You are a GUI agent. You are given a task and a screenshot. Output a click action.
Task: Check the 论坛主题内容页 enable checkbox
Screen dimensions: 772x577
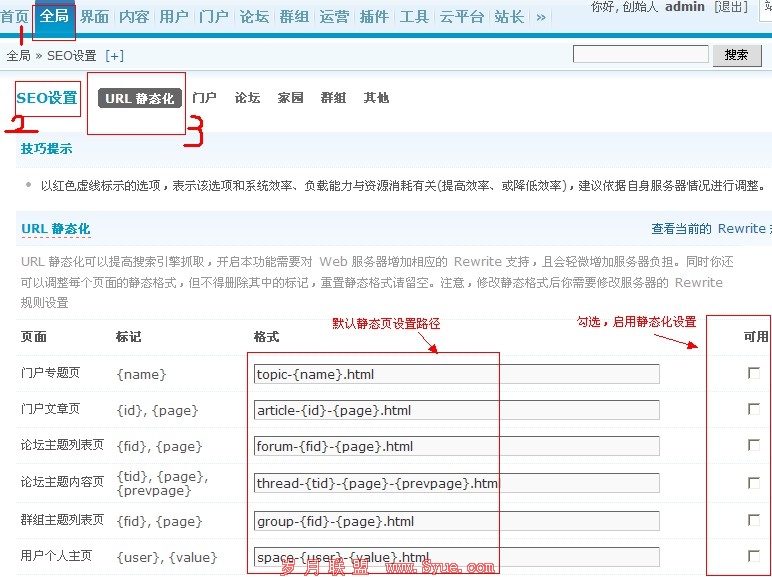[754, 483]
